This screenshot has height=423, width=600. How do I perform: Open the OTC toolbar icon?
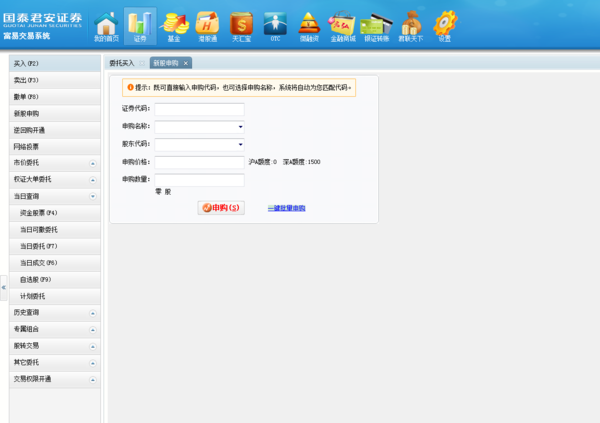[275, 25]
